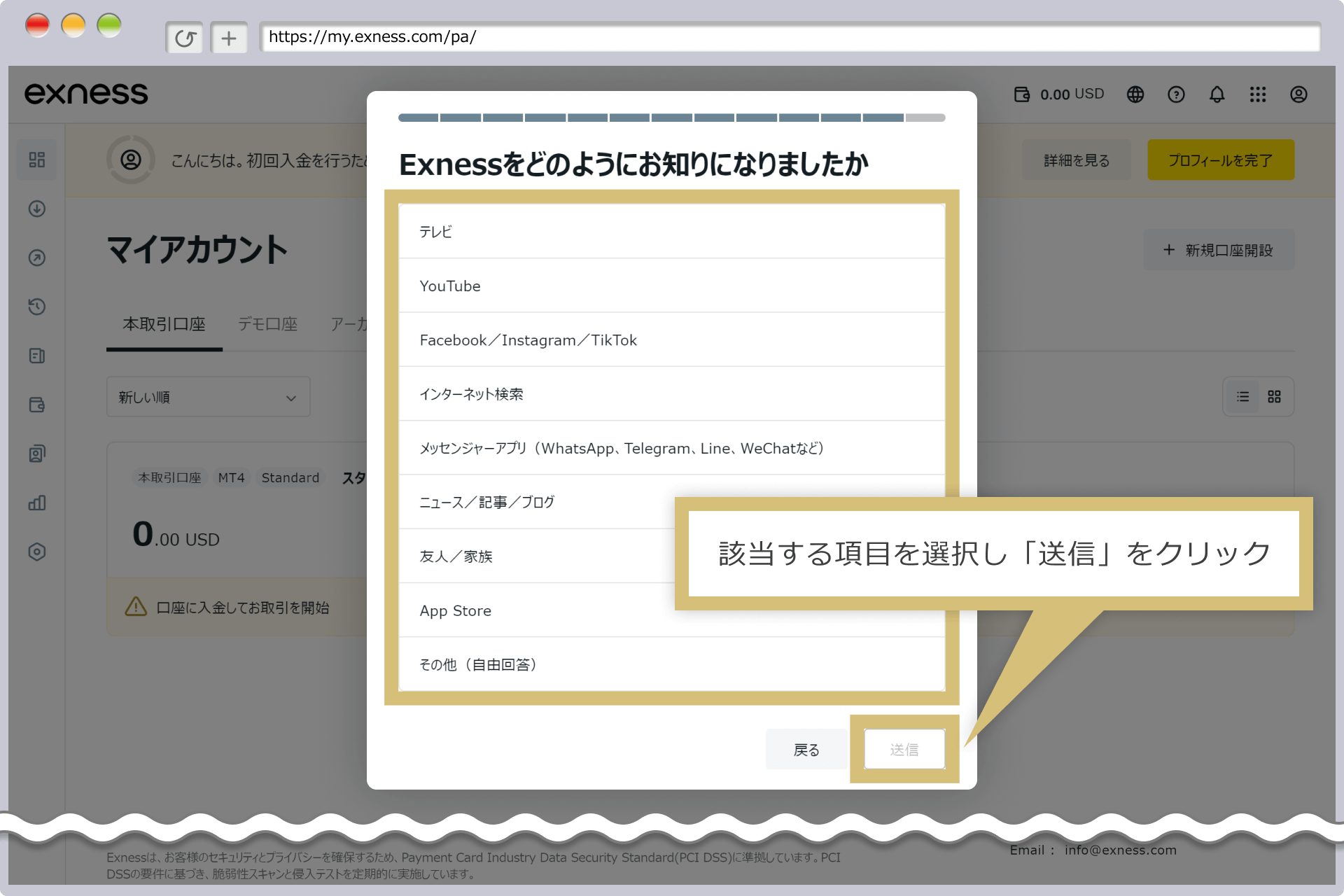Click the info@exness.com email link
This screenshot has width=1344, height=896.
[x=1121, y=850]
